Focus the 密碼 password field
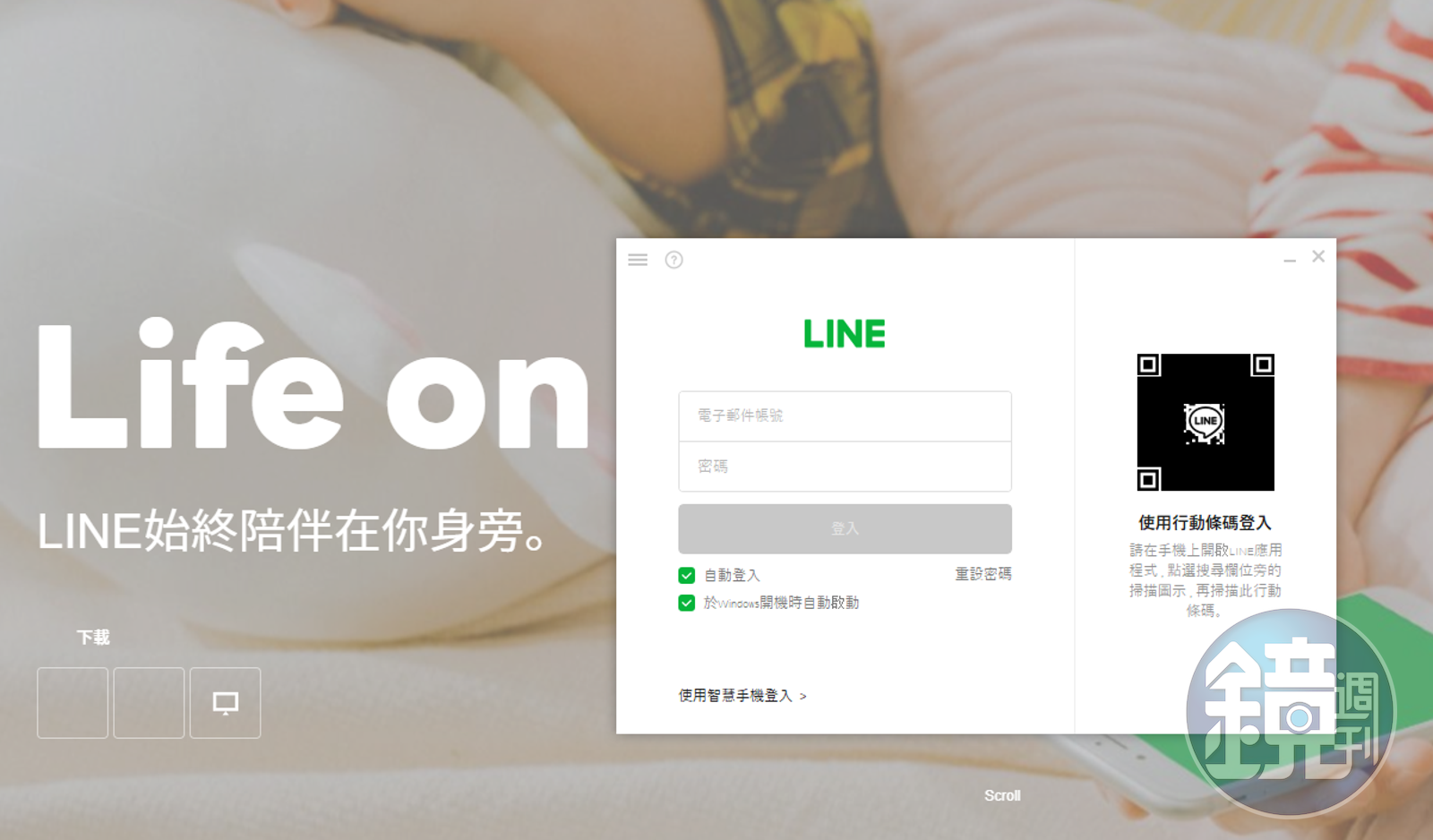1433x840 pixels. pyautogui.click(x=845, y=467)
